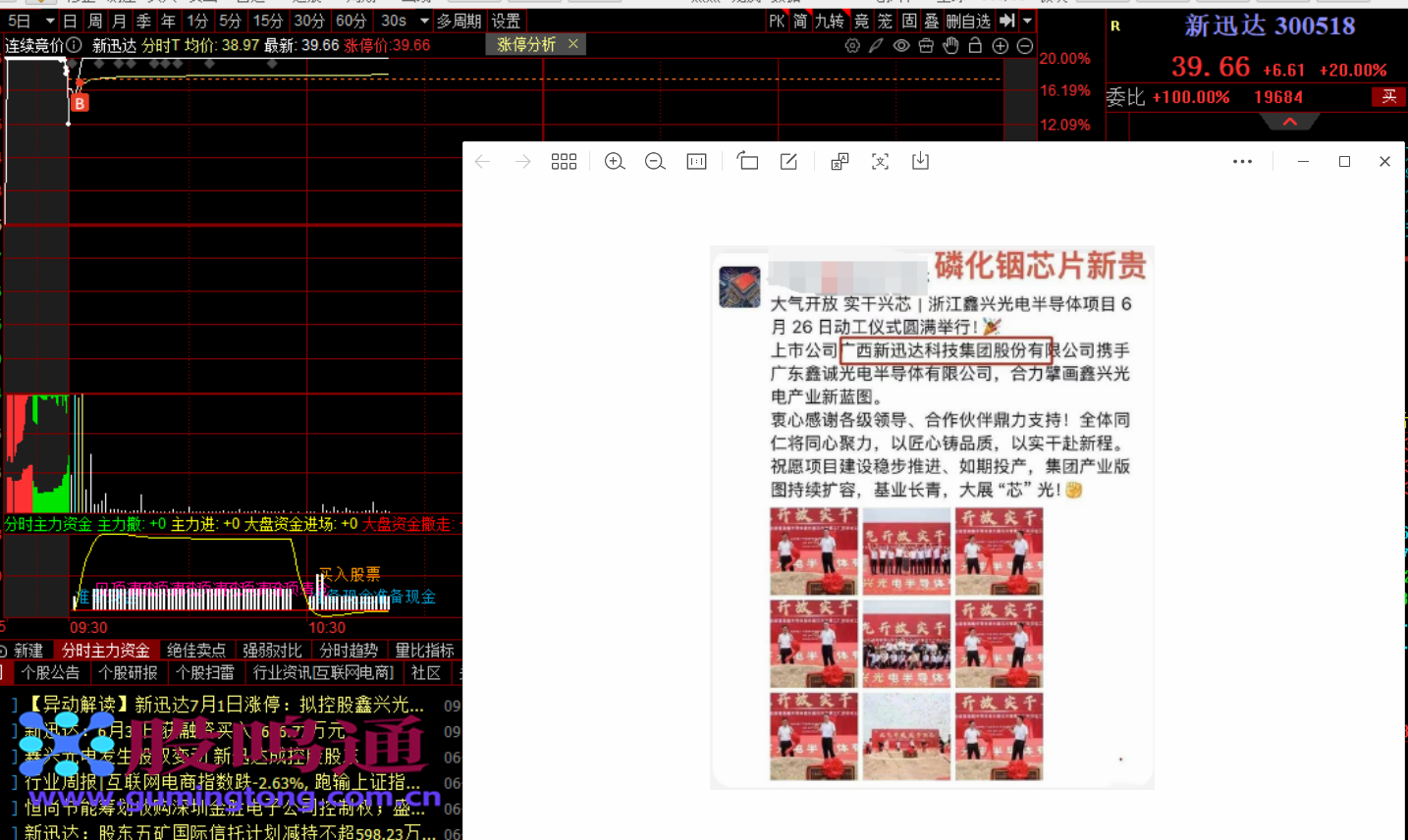Click the red 买 buy button
This screenshot has width=1408, height=840.
(x=1388, y=96)
